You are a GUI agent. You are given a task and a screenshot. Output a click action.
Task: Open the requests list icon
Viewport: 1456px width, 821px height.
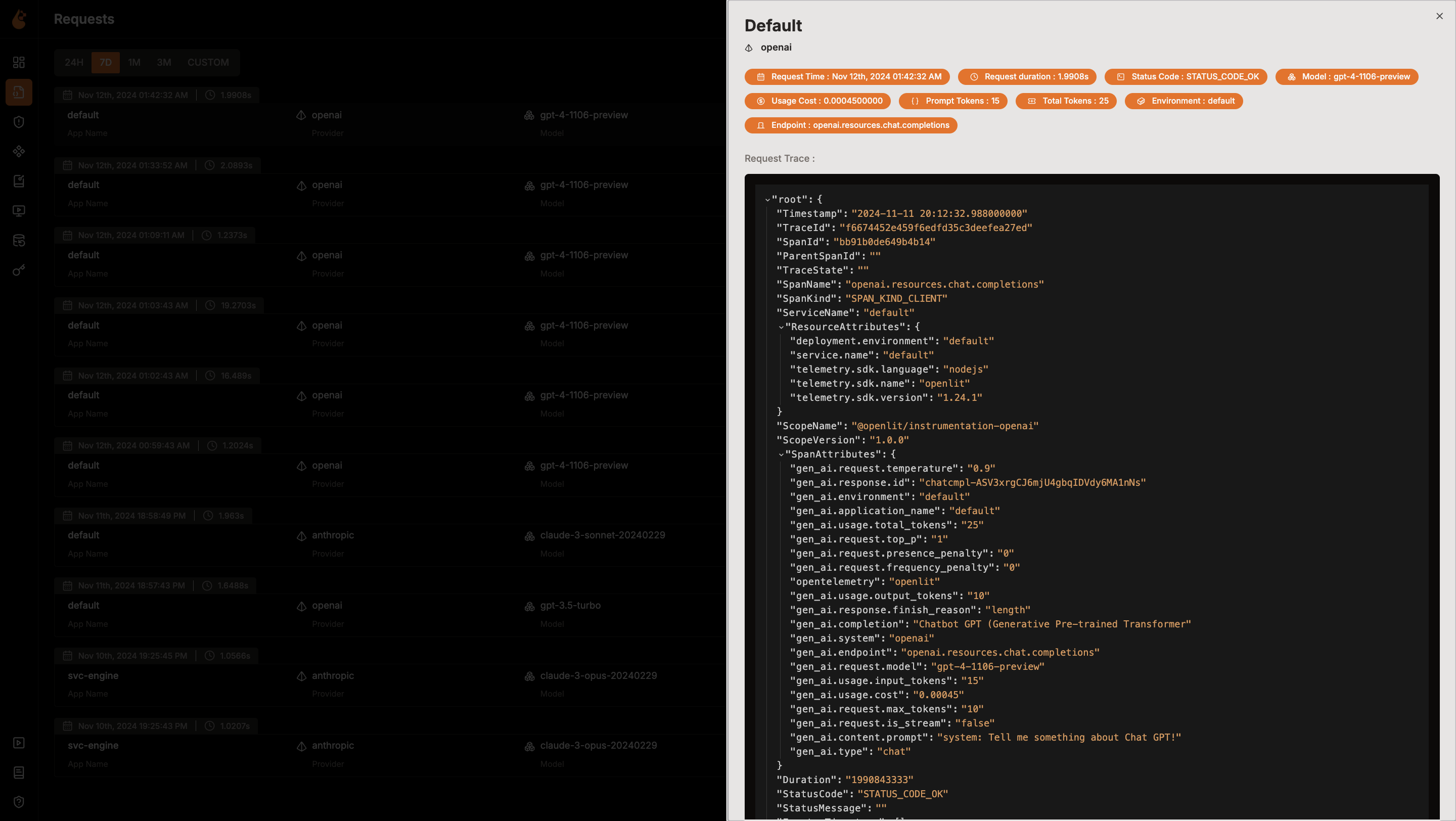click(19, 91)
